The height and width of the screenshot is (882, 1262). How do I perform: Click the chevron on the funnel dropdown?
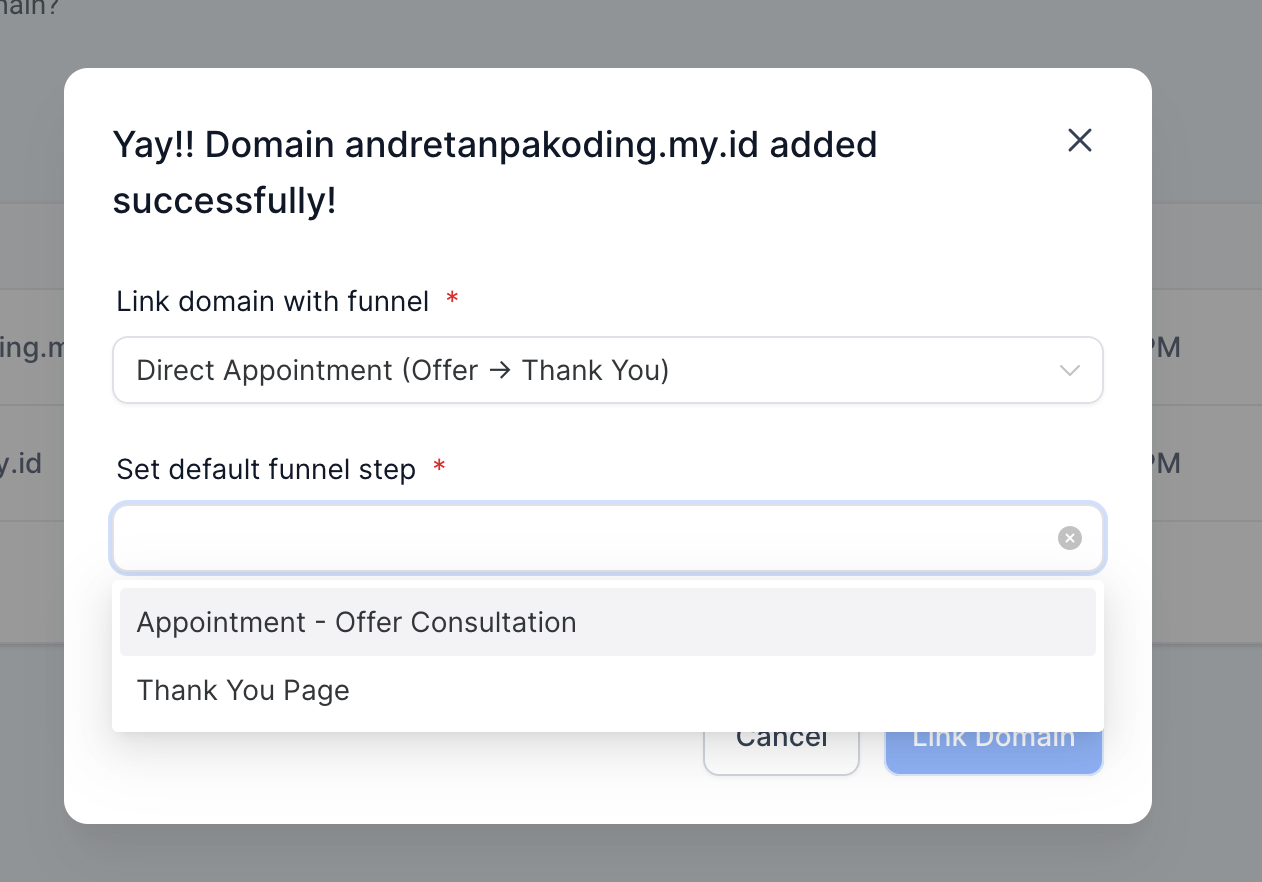click(x=1069, y=370)
